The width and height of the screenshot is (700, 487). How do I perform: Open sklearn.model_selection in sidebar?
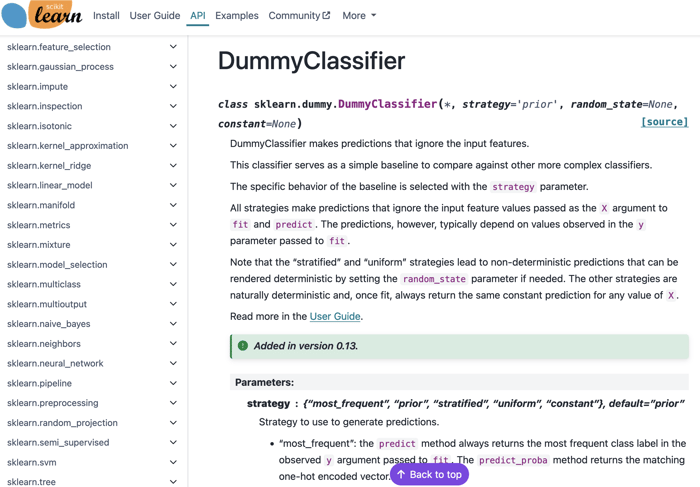(57, 265)
